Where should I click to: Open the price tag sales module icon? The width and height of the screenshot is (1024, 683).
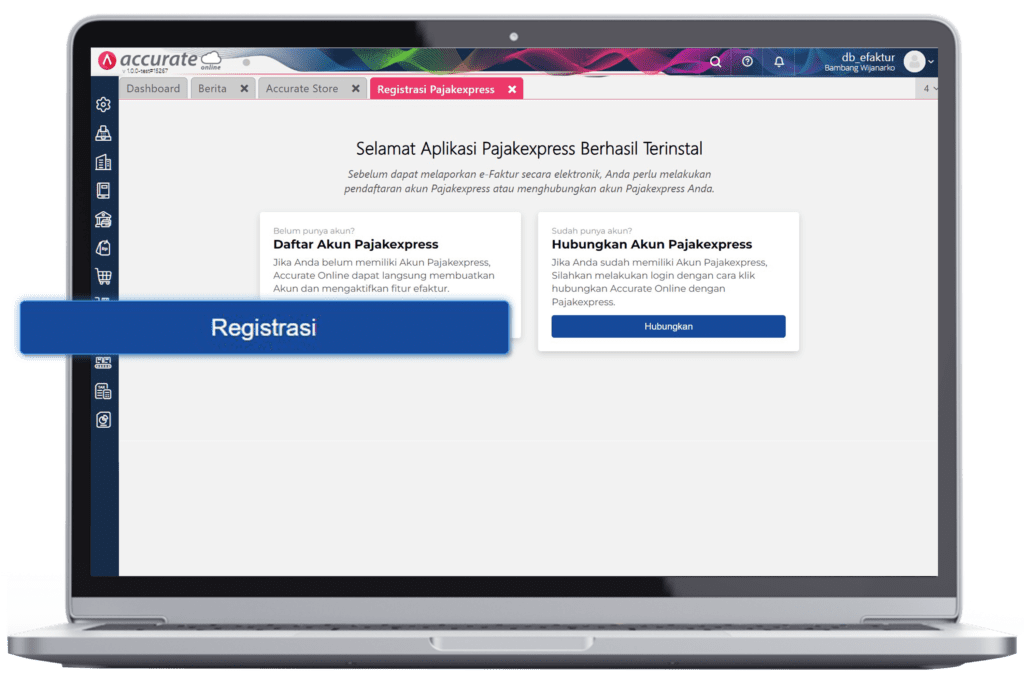[x=103, y=248]
